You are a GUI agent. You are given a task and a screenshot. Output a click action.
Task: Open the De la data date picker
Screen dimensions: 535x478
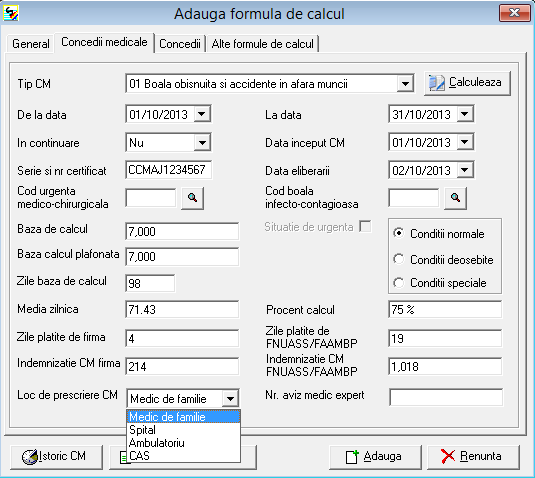(x=202, y=114)
